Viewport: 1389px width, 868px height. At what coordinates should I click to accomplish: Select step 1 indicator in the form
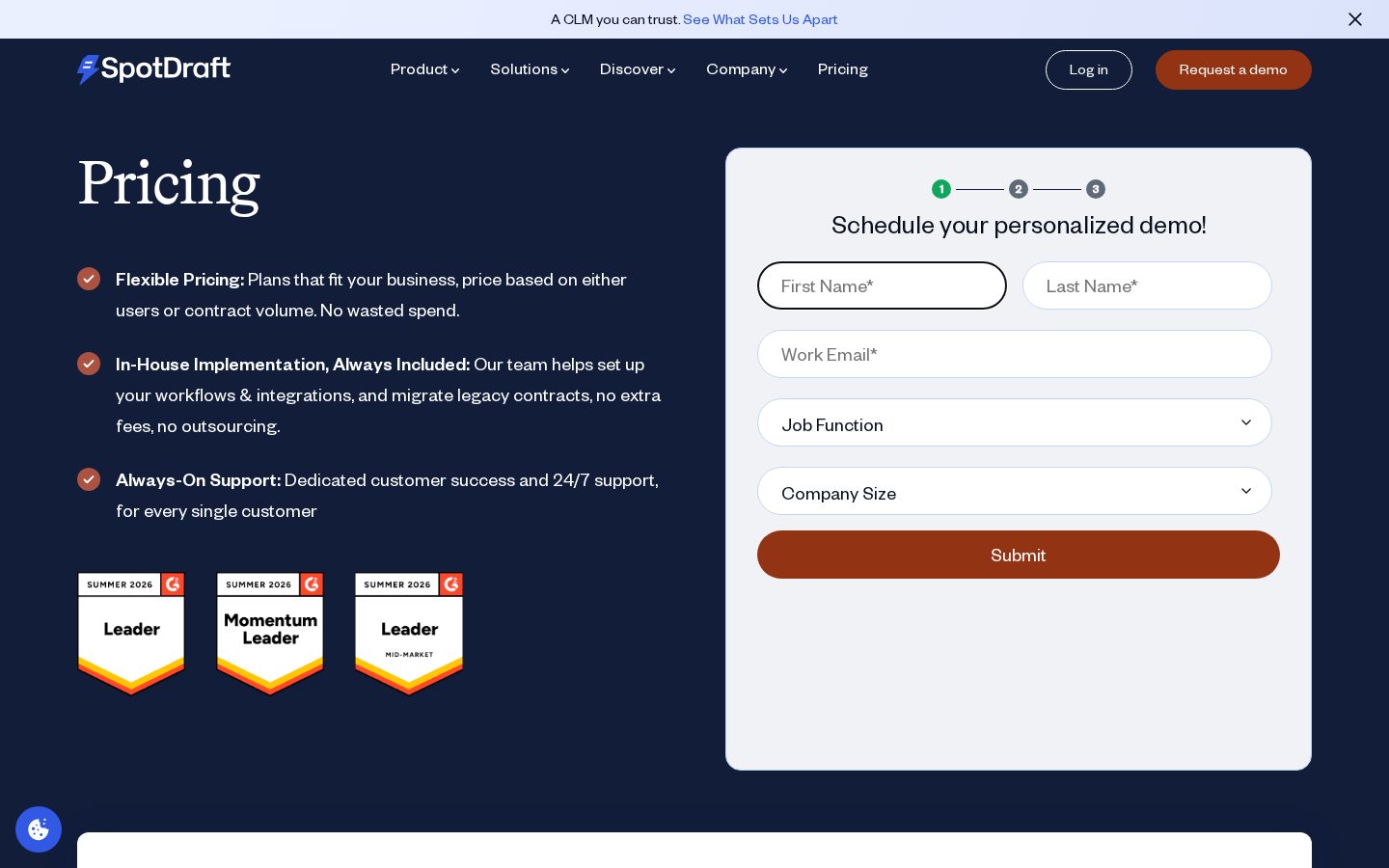pyautogui.click(x=941, y=189)
